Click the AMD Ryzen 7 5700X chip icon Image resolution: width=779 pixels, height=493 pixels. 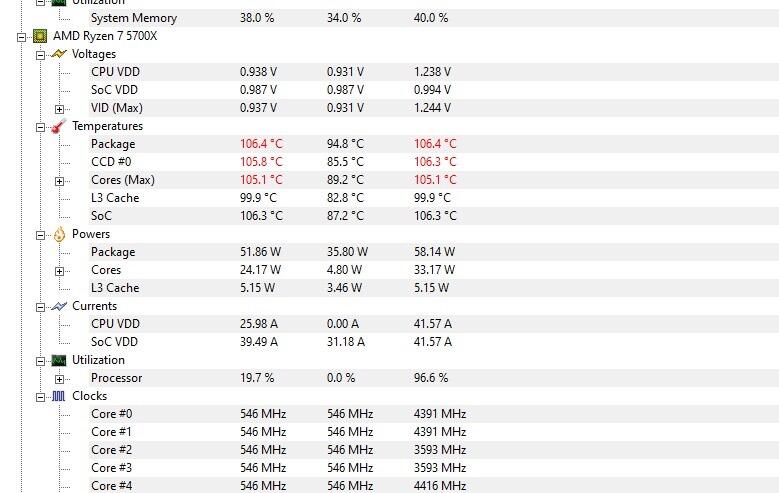click(x=40, y=36)
